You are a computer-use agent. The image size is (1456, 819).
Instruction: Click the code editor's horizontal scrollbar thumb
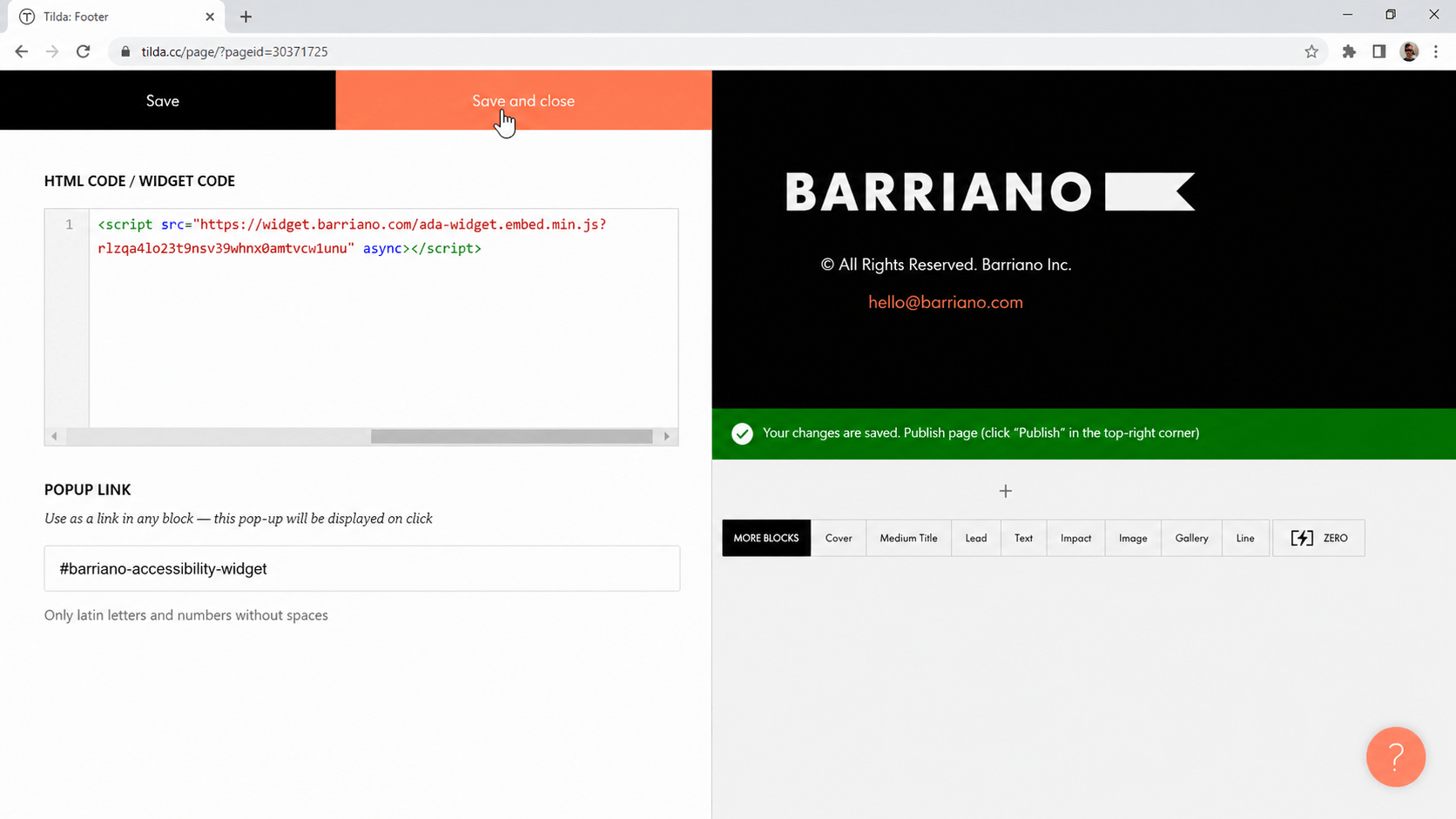[511, 436]
